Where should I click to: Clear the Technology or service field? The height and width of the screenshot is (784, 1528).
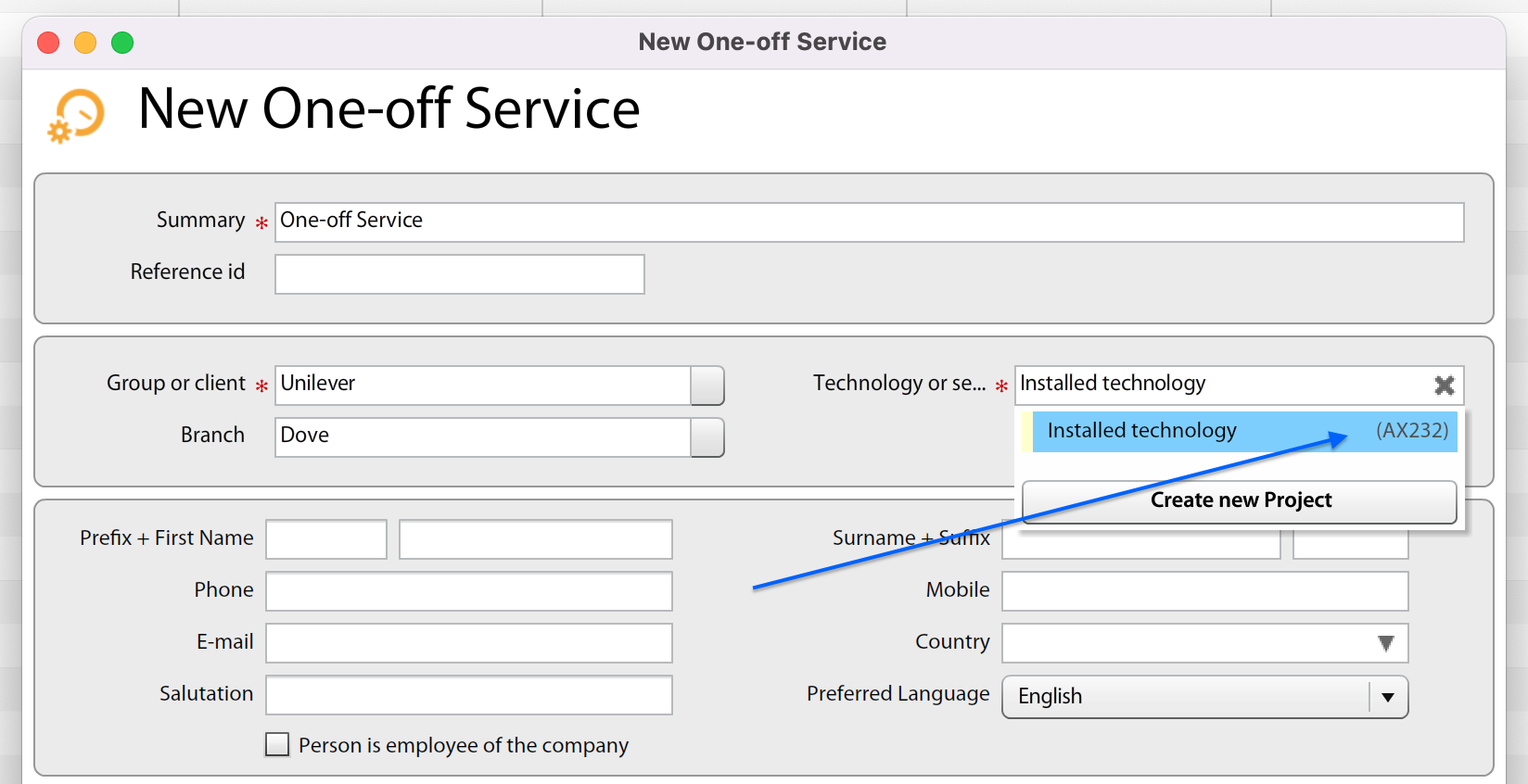[1444, 386]
